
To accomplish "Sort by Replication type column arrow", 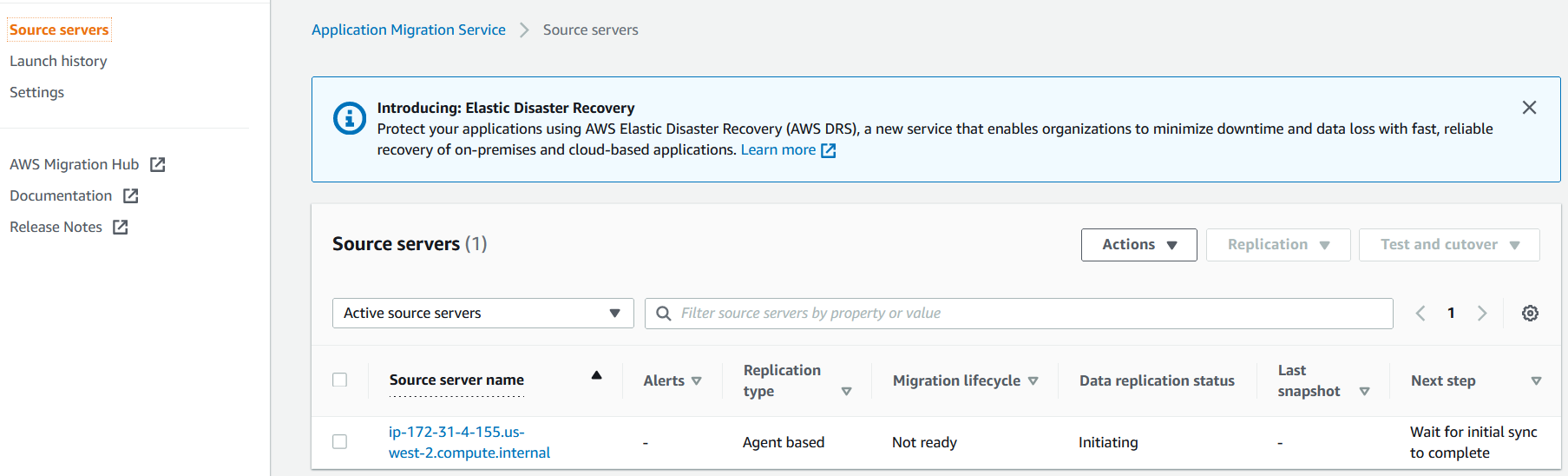I will tap(846, 392).
